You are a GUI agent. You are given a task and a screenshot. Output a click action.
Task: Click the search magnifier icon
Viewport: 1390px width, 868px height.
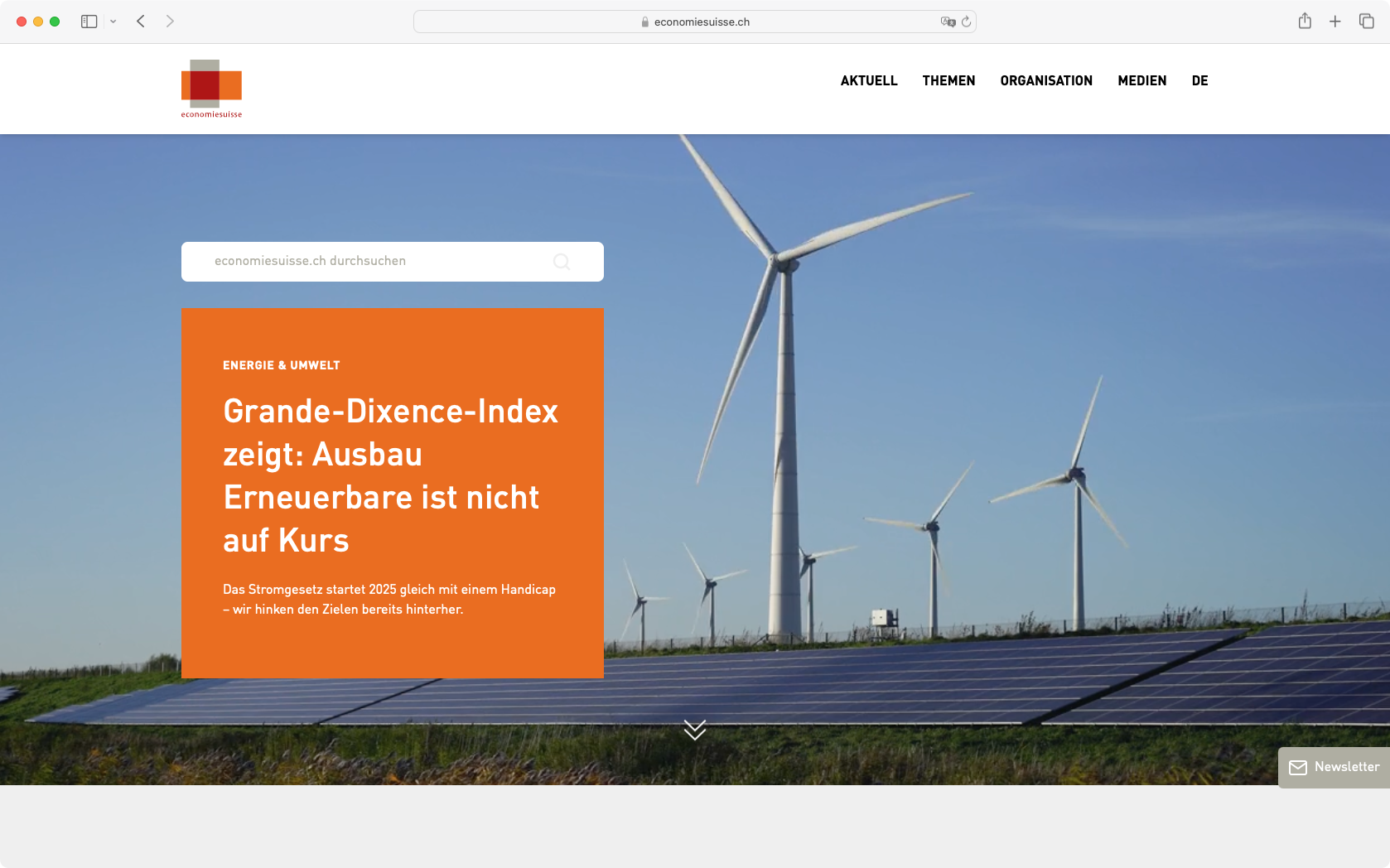point(562,262)
